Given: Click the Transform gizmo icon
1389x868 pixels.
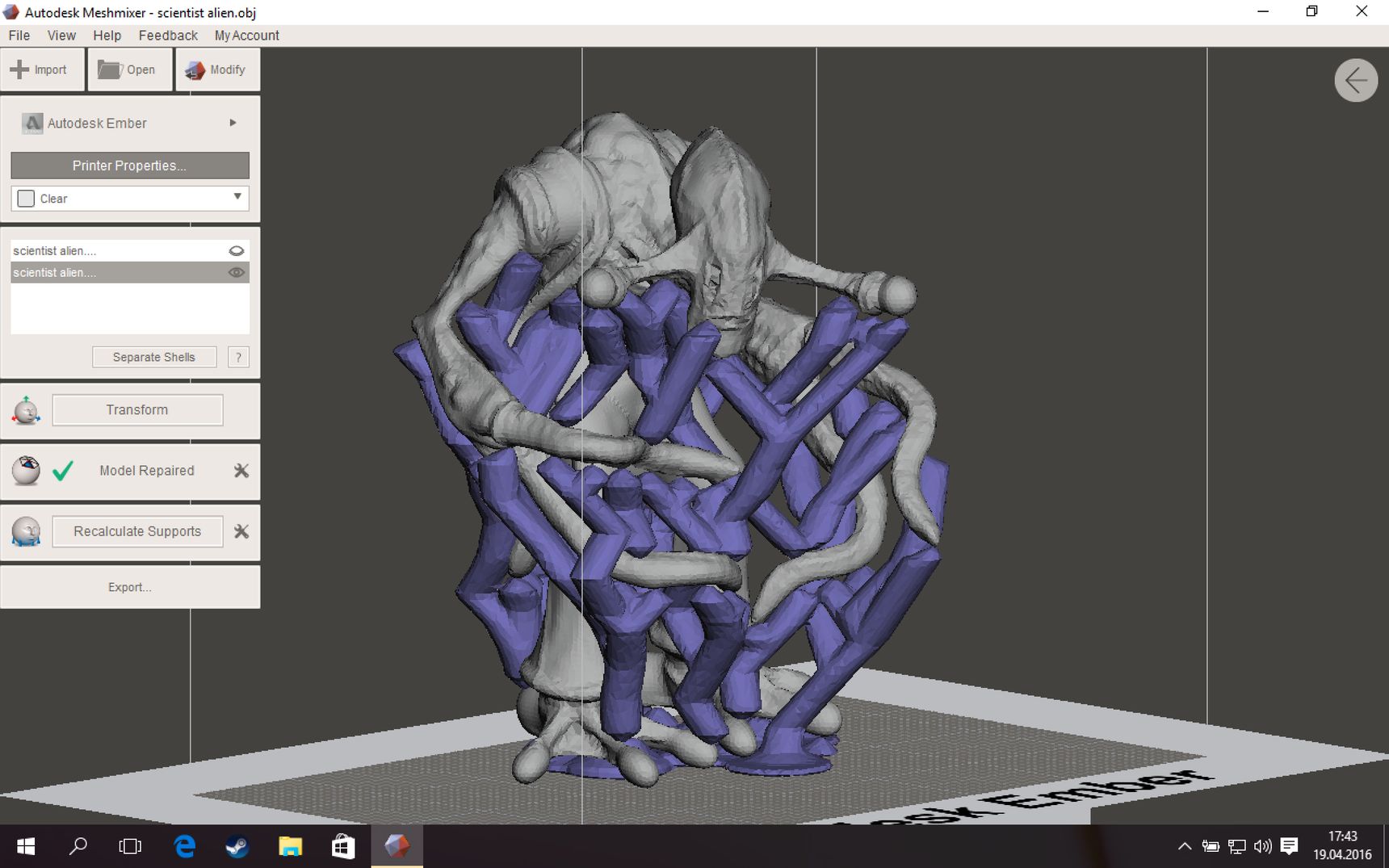Looking at the screenshot, I should (26, 410).
